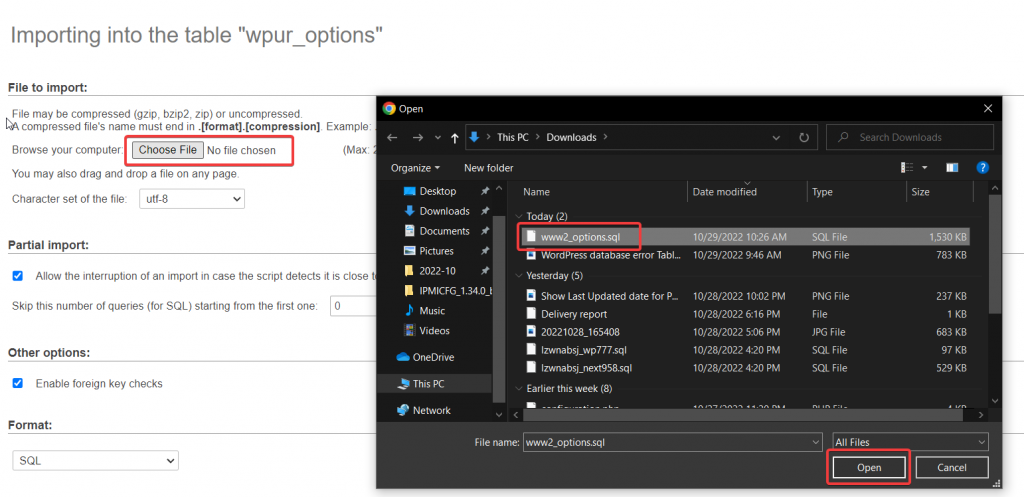Image resolution: width=1024 pixels, height=497 pixels.
Task: Uncheck Enable foreign key checks
Action: coord(18,383)
